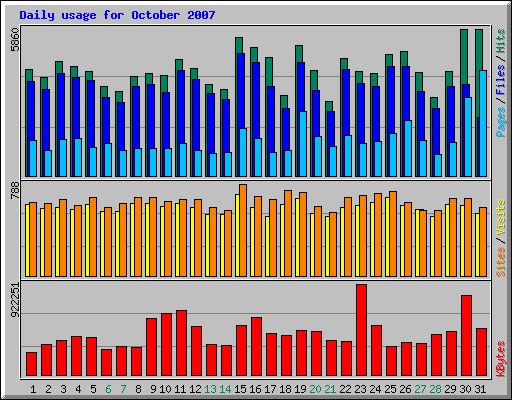The height and width of the screenshot is (400, 512).
Task: Click day label 22 on the x-axis
Action: pos(345,389)
